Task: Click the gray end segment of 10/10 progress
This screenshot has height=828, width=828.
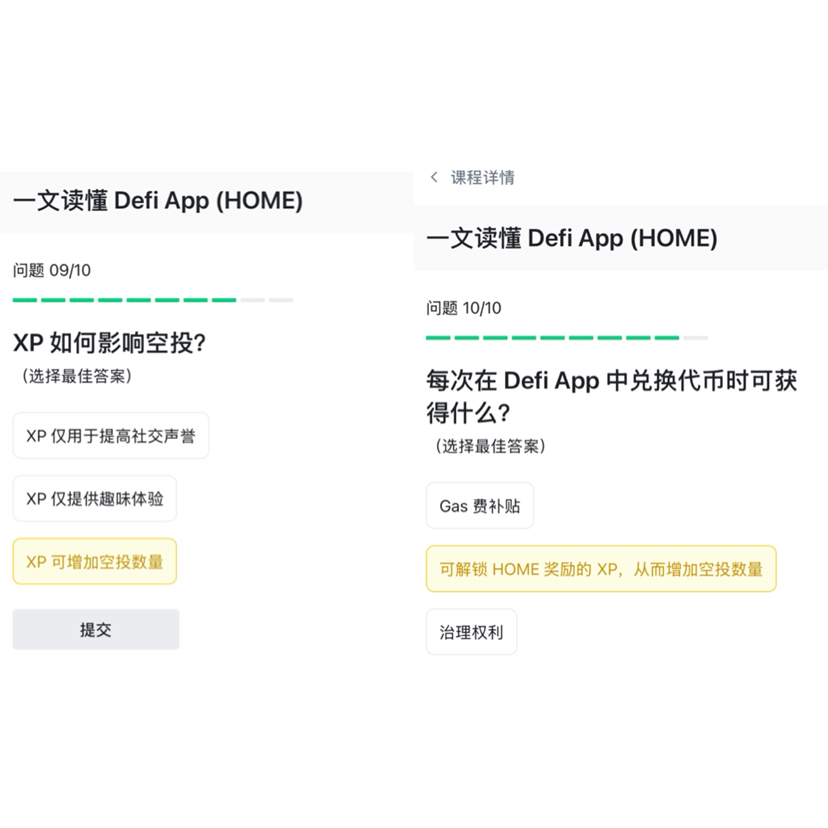Action: (x=695, y=338)
